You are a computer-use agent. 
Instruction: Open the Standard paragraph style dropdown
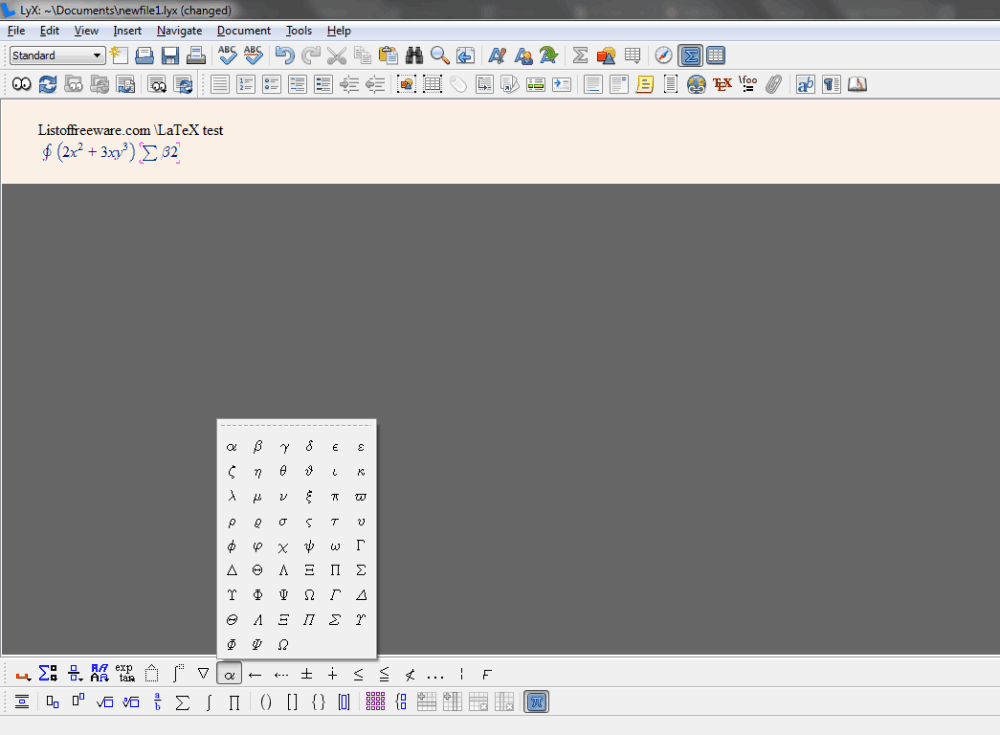click(x=57, y=56)
